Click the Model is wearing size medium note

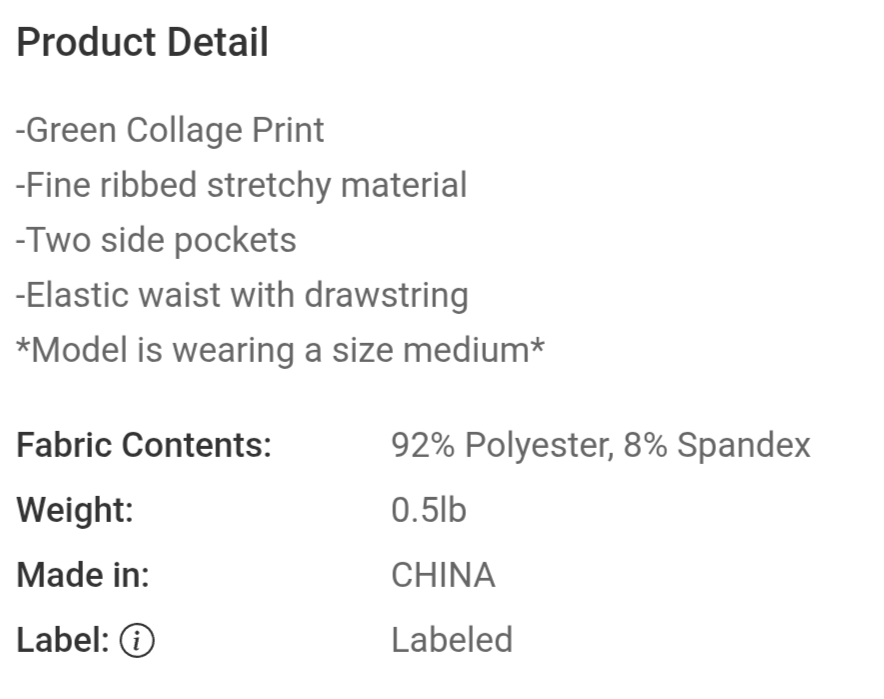coord(280,350)
